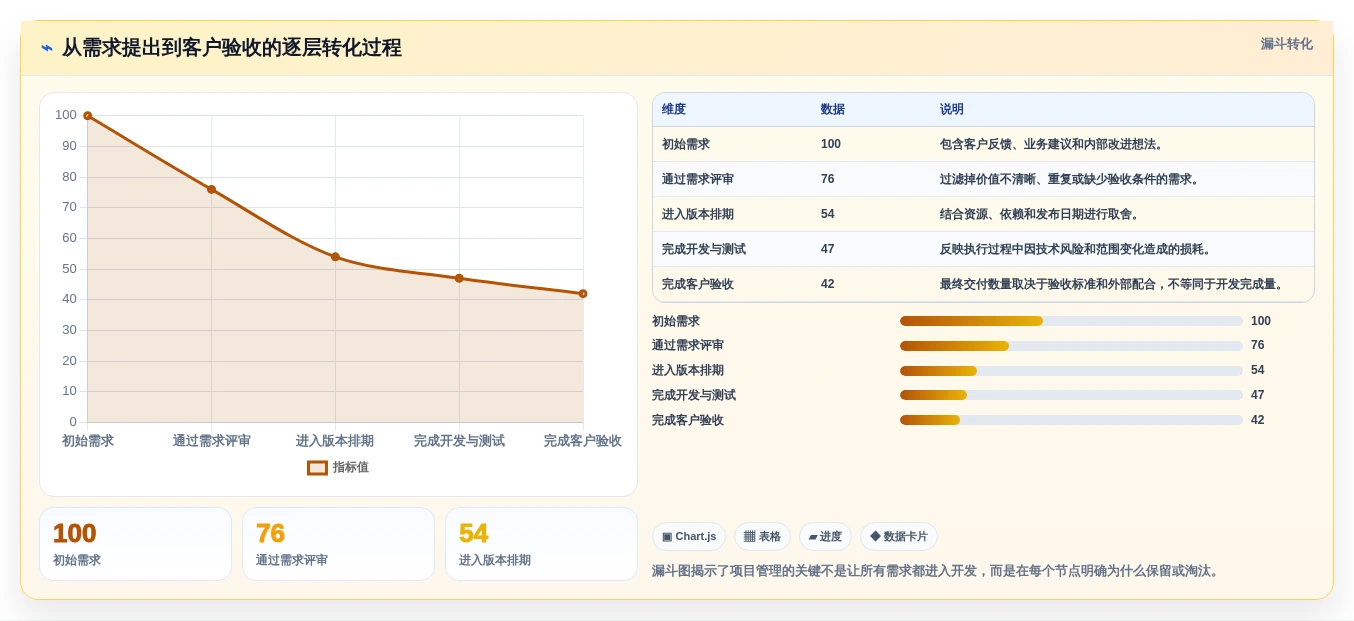Select the 进度 tag chip

[x=825, y=536]
